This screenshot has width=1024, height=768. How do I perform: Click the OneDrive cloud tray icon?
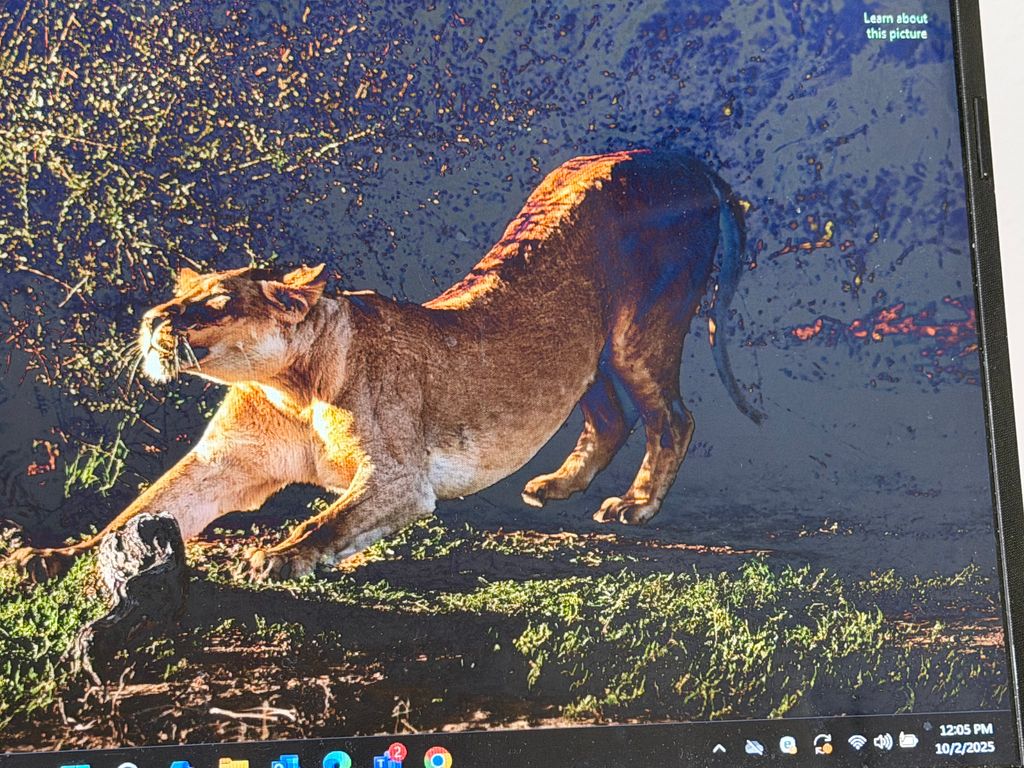pos(754,747)
